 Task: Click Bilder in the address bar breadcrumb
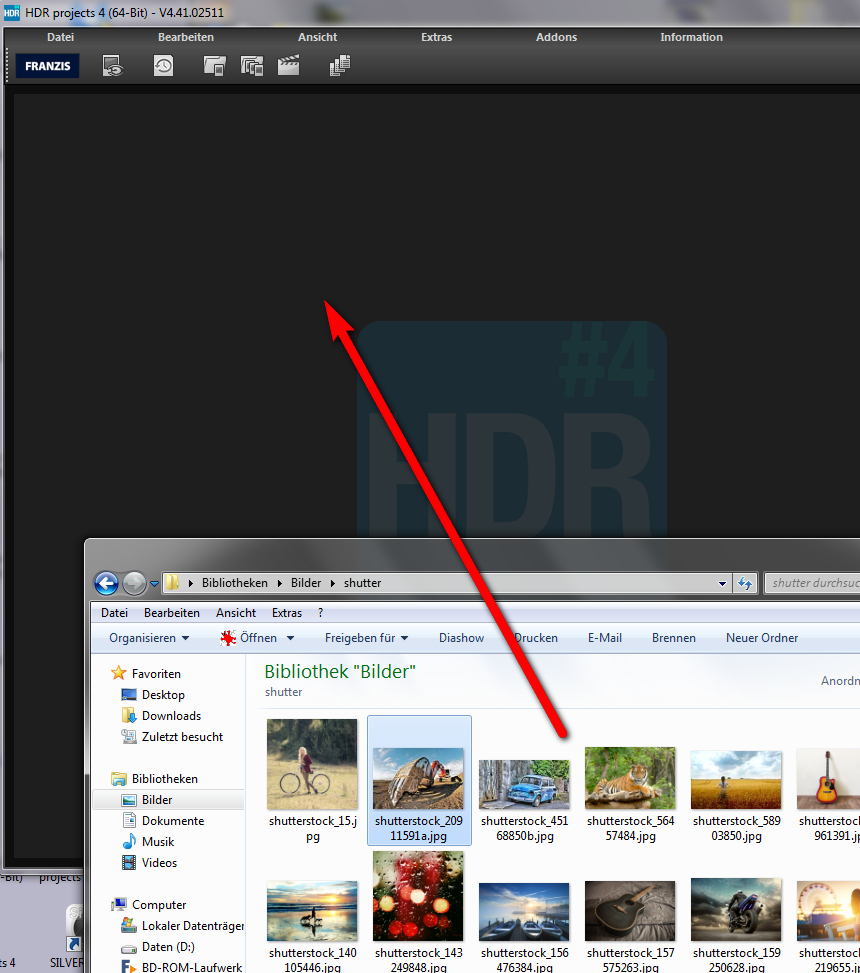pyautogui.click(x=306, y=583)
